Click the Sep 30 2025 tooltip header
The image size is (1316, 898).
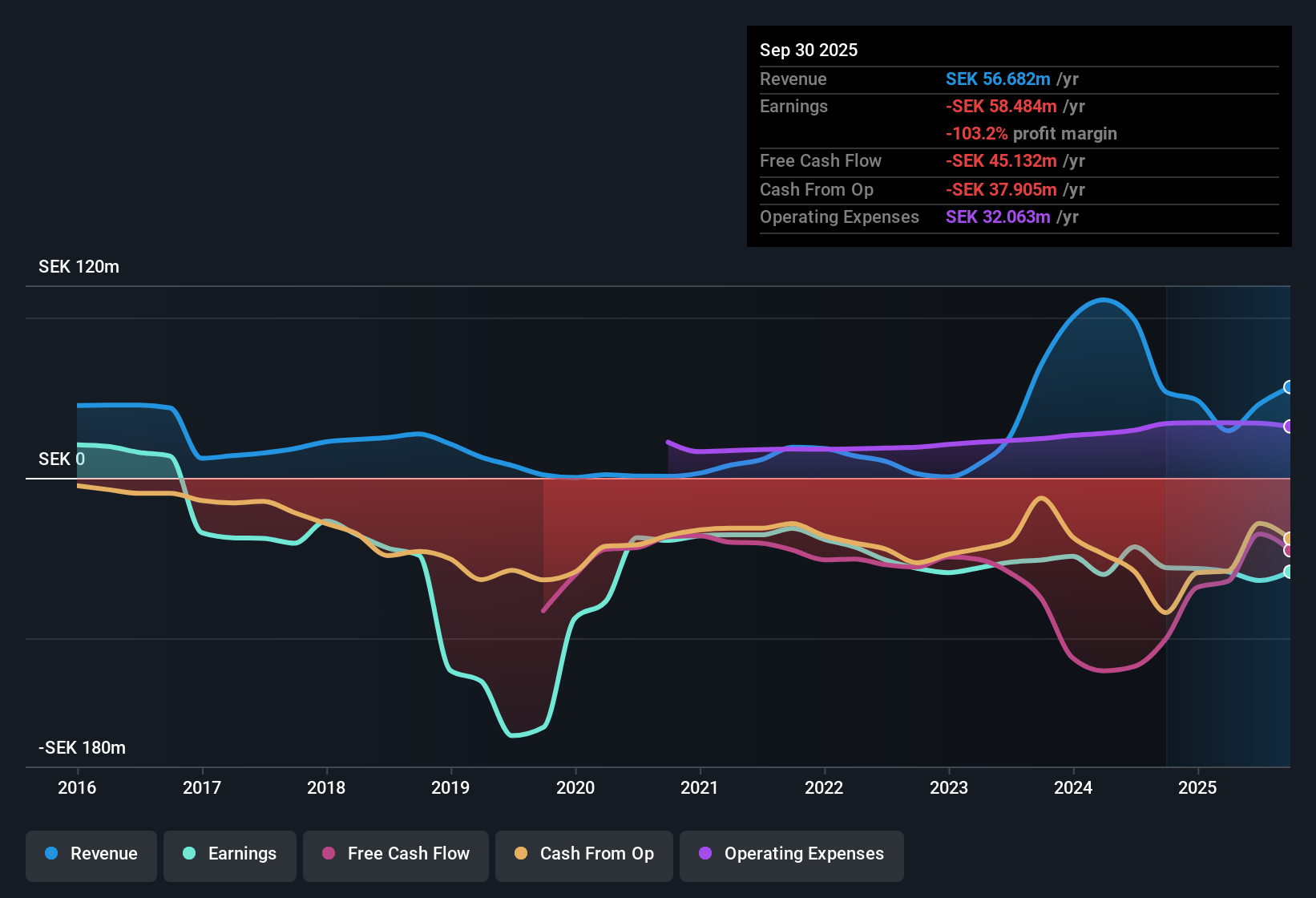coord(809,50)
